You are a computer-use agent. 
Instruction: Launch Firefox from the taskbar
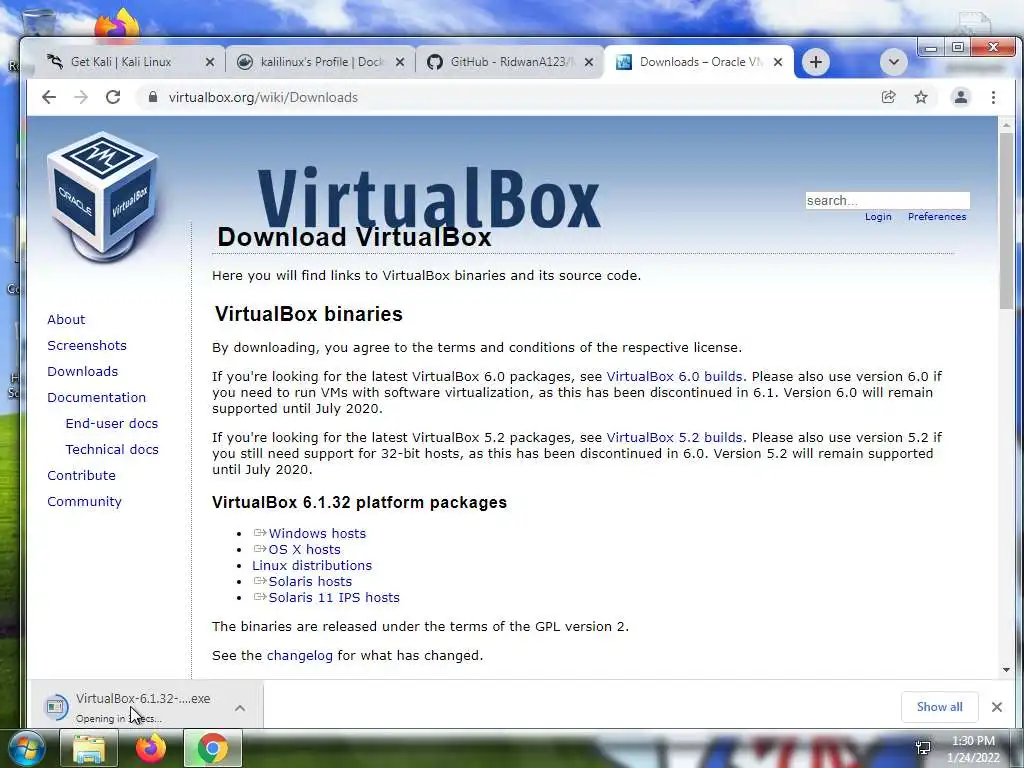pyautogui.click(x=151, y=749)
